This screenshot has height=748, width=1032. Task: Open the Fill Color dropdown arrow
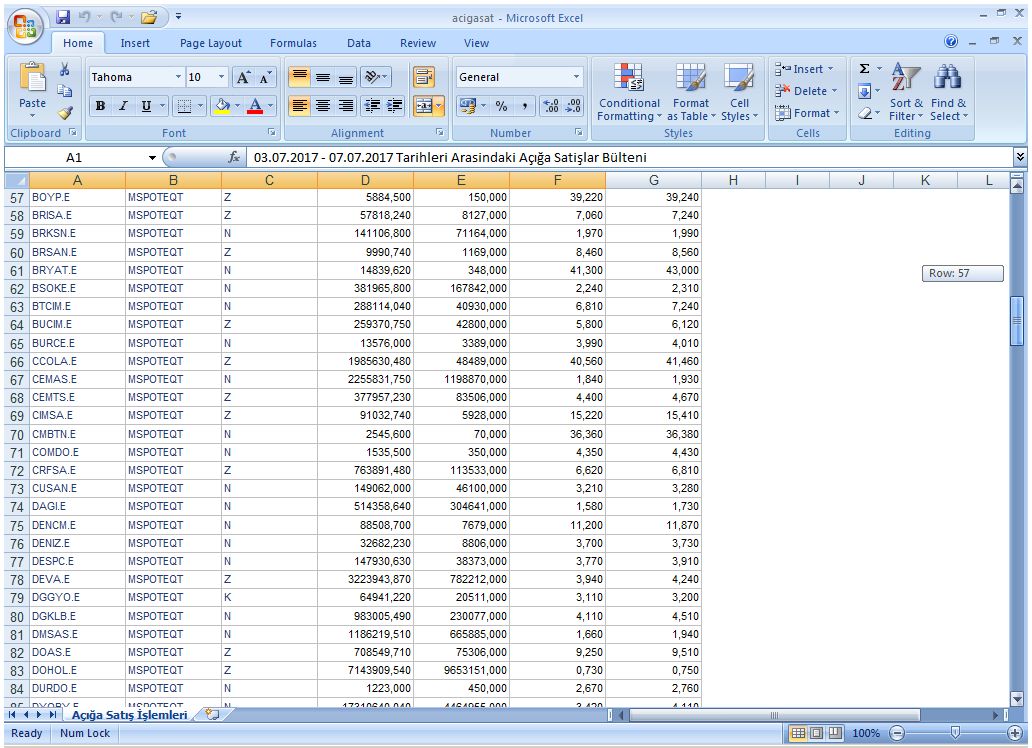click(238, 105)
